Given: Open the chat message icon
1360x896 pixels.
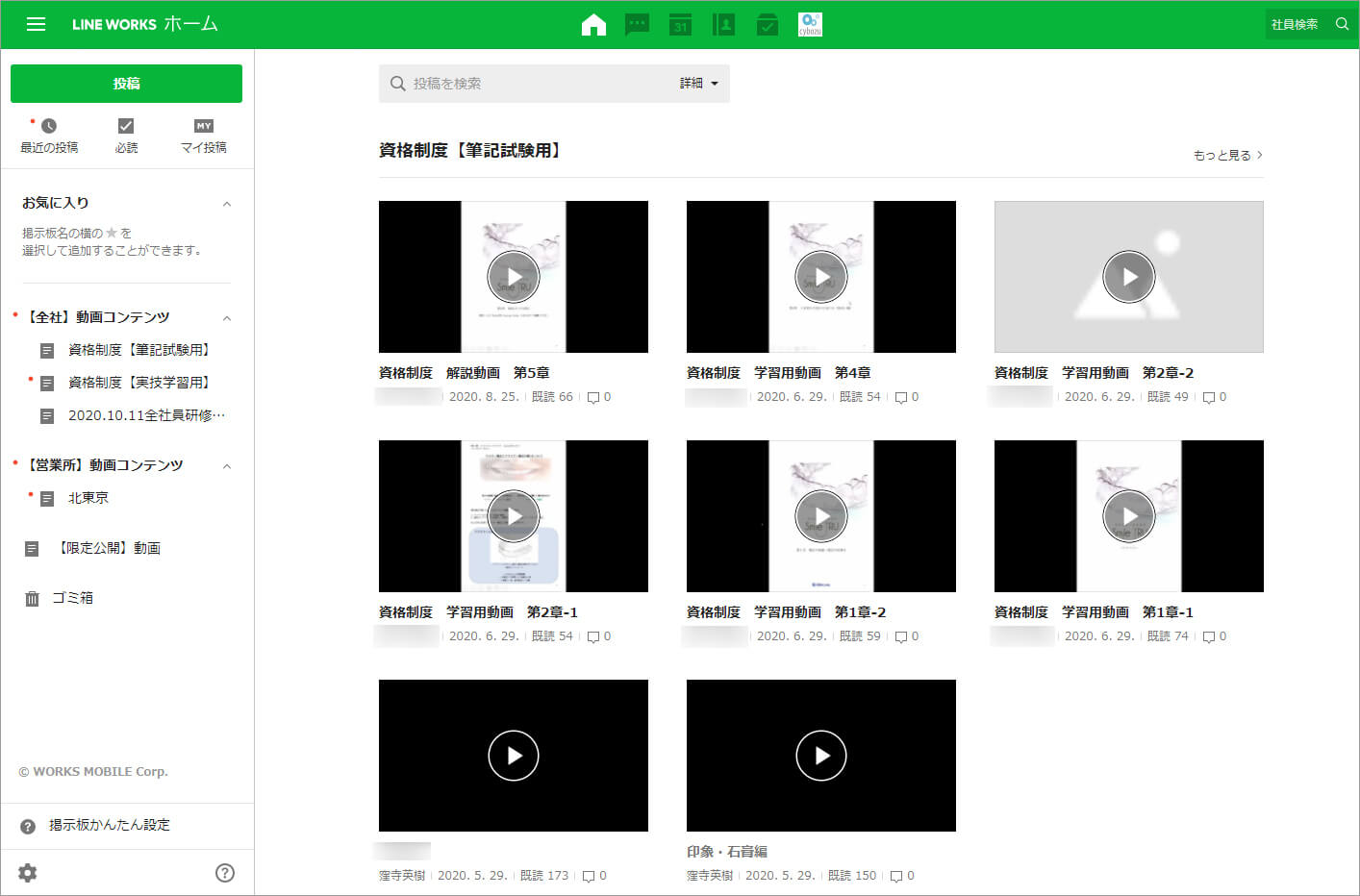Looking at the screenshot, I should [637, 25].
